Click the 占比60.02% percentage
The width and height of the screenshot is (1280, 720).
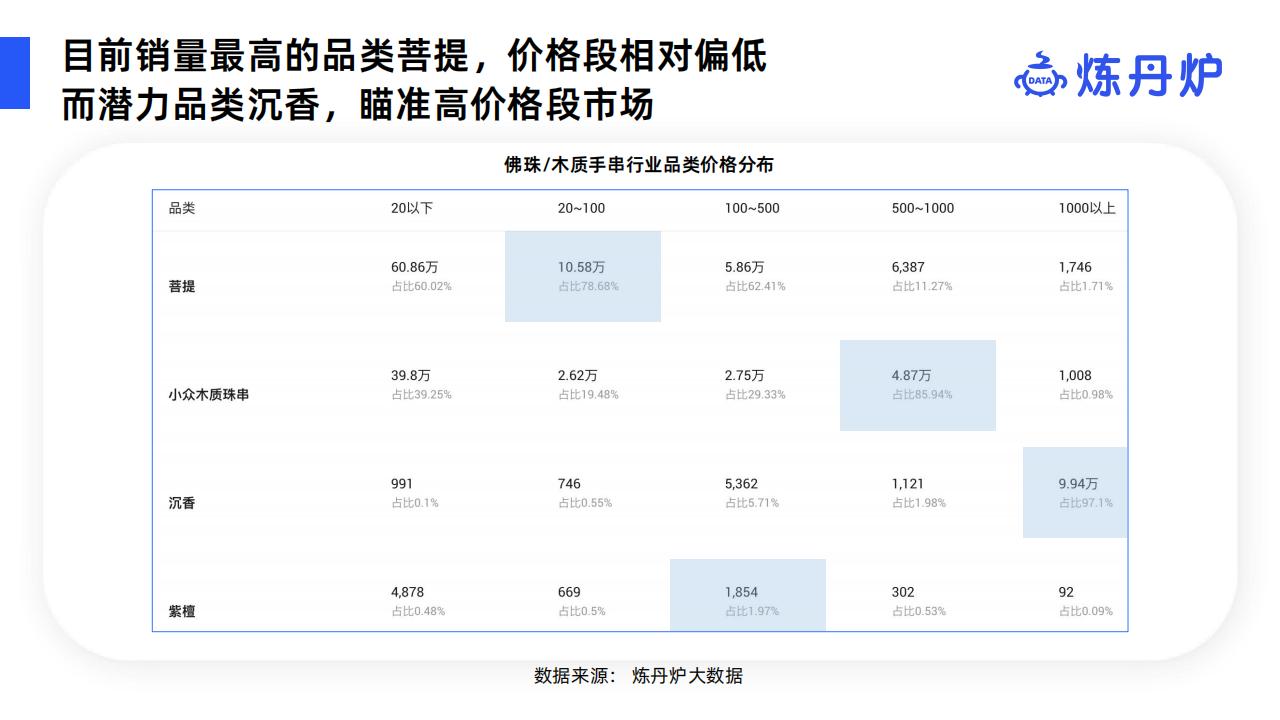click(x=421, y=286)
